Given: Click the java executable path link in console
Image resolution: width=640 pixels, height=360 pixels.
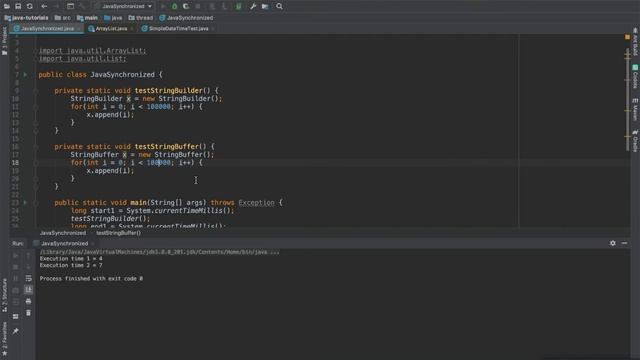Looking at the screenshot, I should tap(160, 252).
